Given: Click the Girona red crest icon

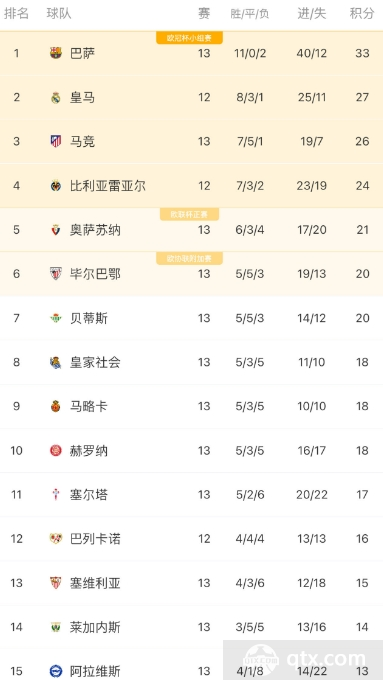Looking at the screenshot, I should tap(56, 451).
